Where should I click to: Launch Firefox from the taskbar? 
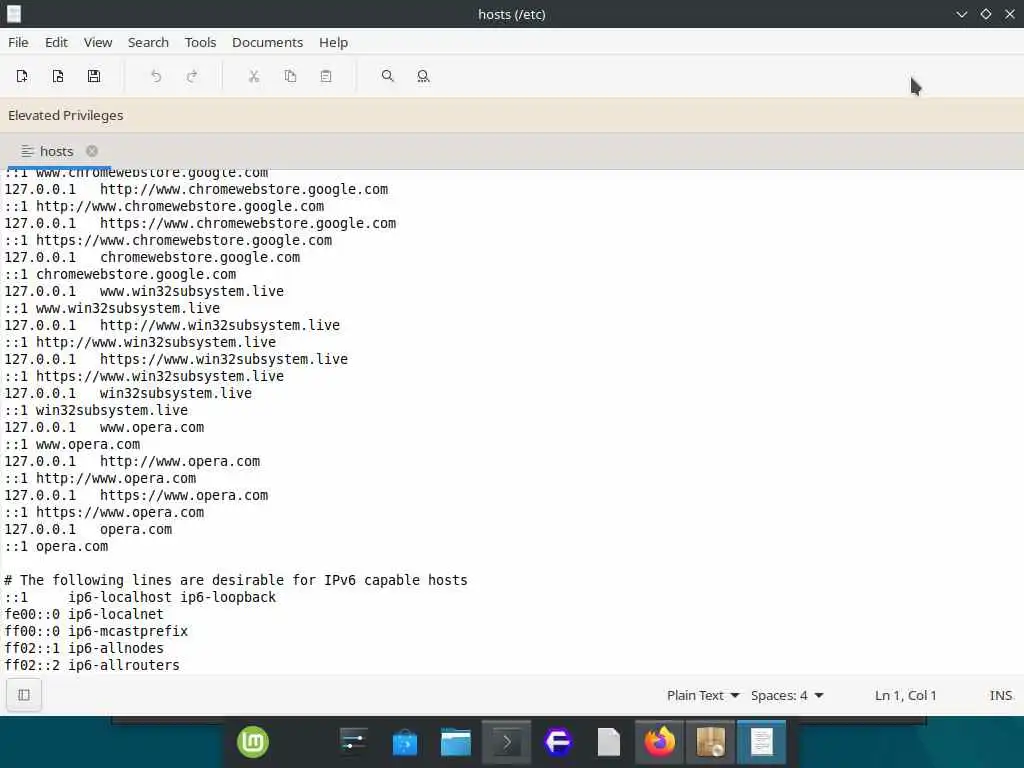tap(660, 743)
